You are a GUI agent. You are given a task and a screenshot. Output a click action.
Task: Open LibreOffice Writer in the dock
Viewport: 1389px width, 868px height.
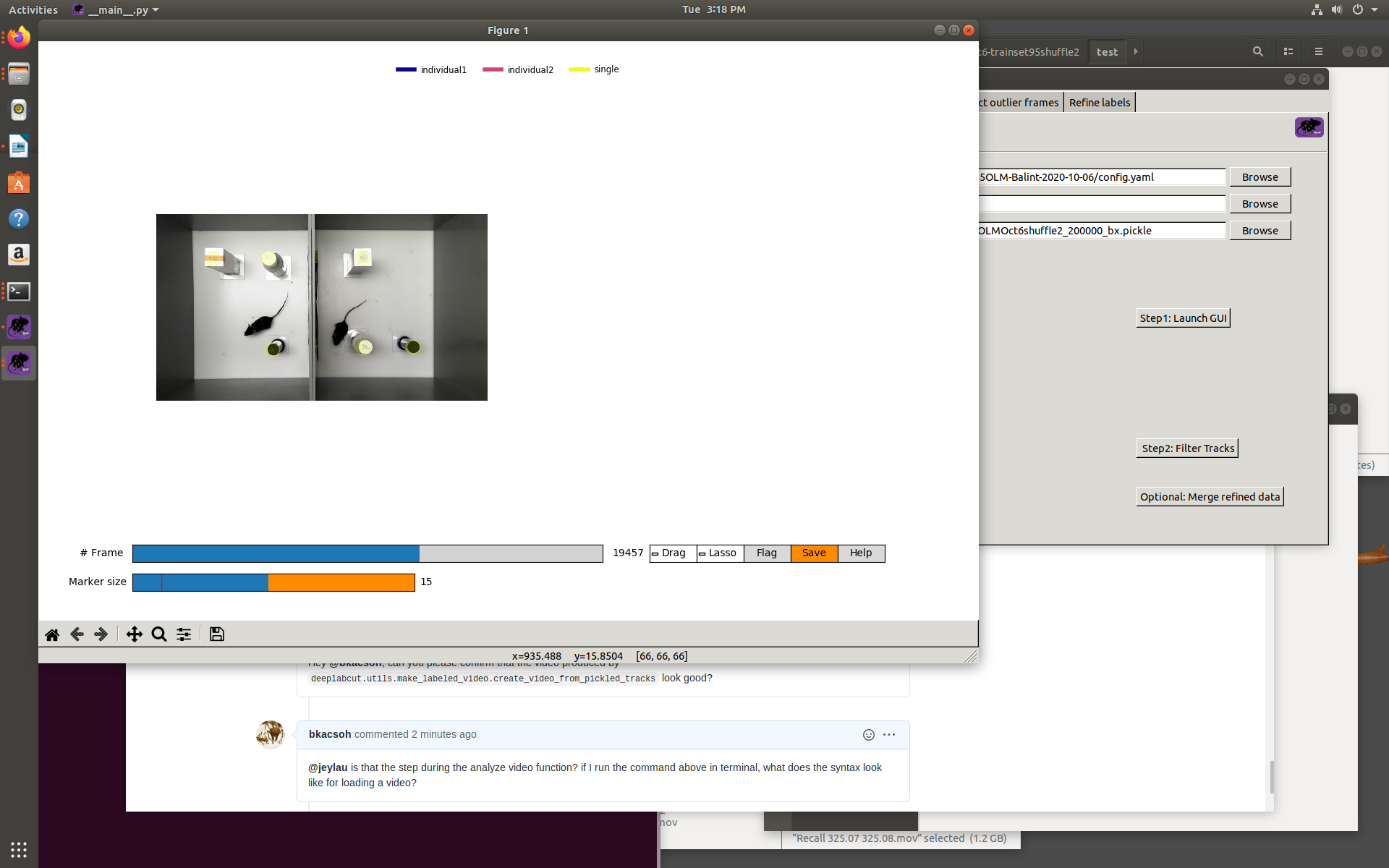click(x=19, y=146)
